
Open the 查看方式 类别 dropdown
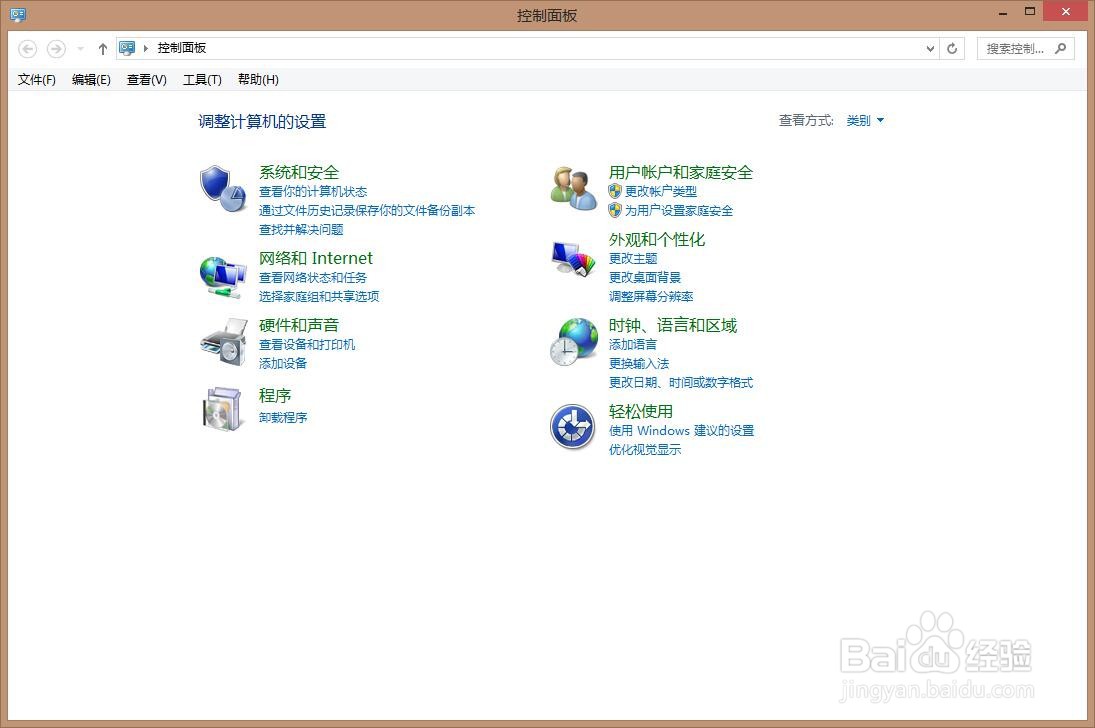(x=865, y=120)
